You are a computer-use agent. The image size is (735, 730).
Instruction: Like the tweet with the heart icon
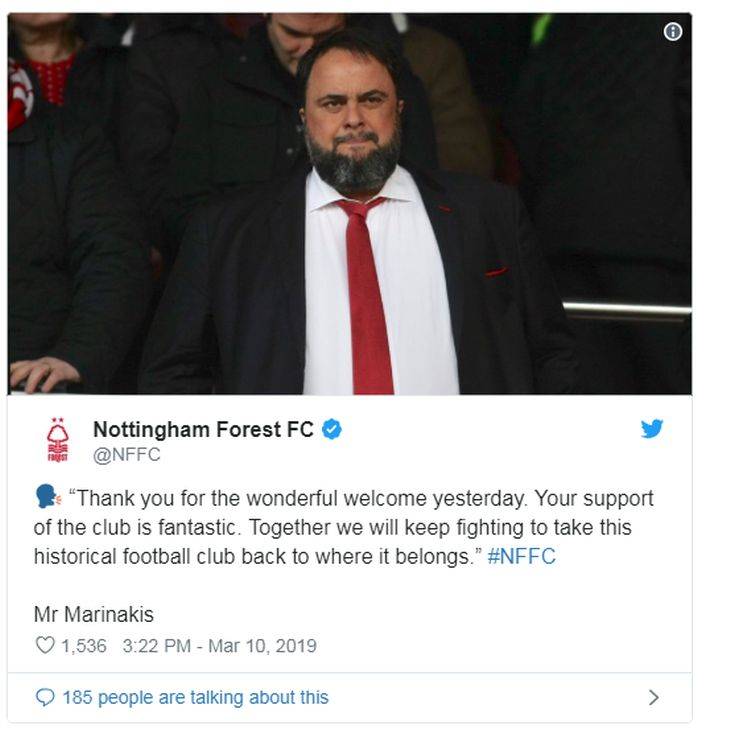click(45, 645)
